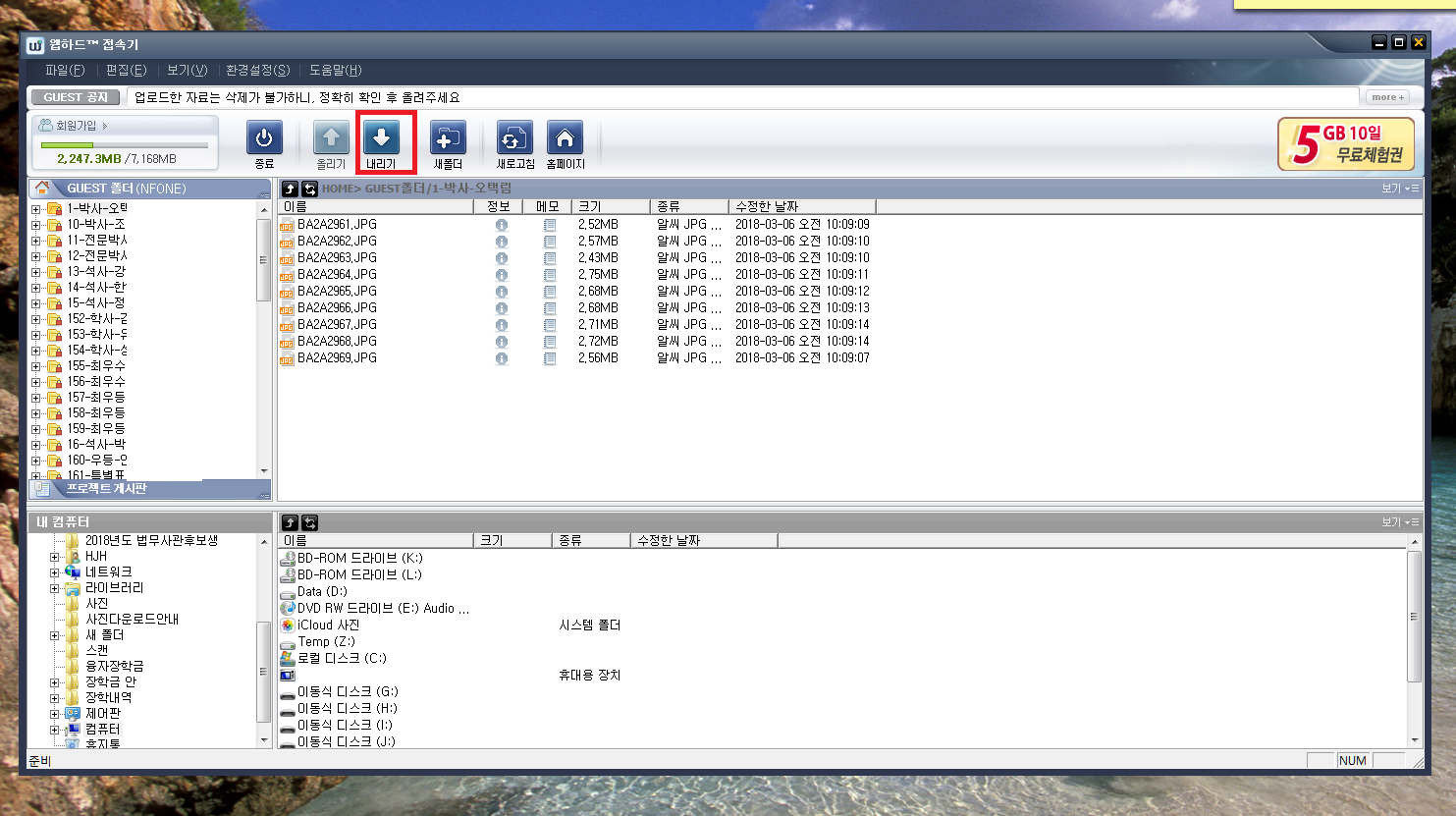Screen dimensions: 1456x816
Task: Refresh using the 새로고침 icon
Action: coord(514,138)
